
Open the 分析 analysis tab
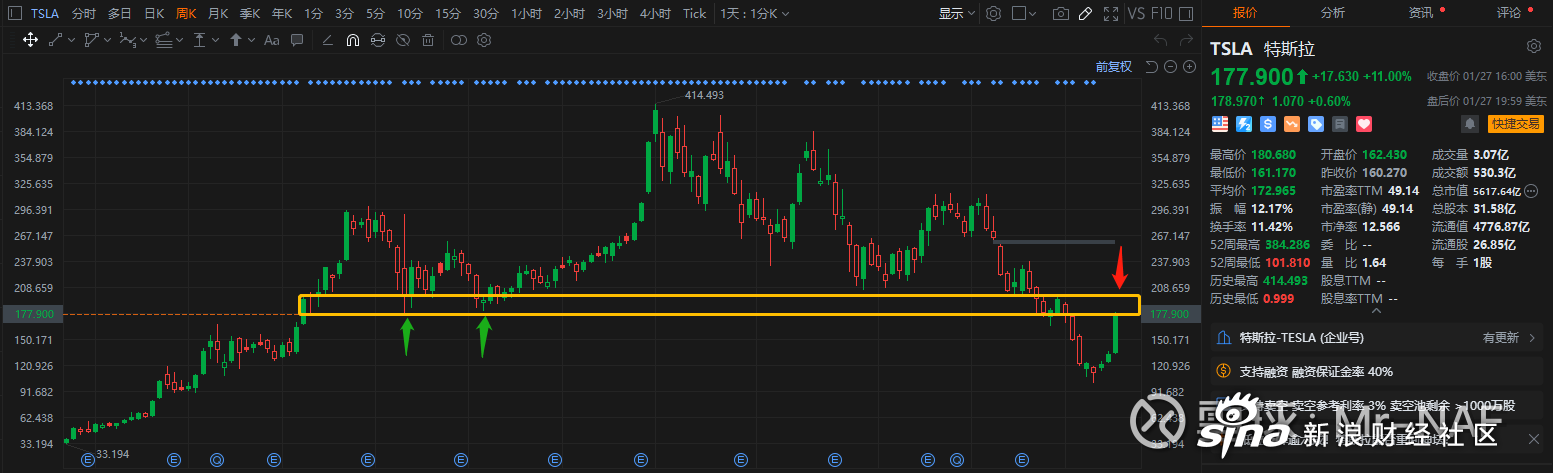tap(1332, 13)
